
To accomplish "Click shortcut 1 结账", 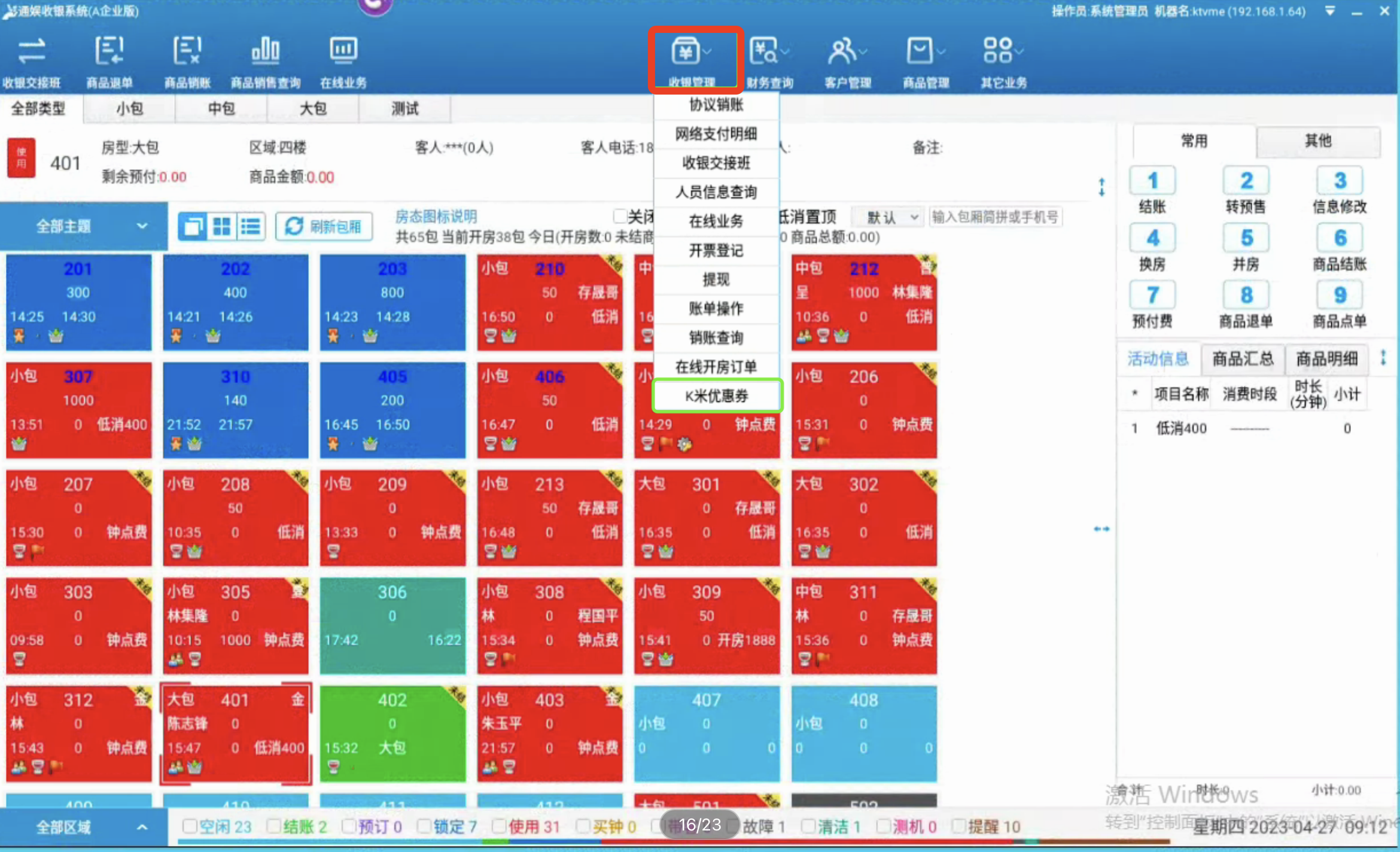I will pyautogui.click(x=1152, y=190).
